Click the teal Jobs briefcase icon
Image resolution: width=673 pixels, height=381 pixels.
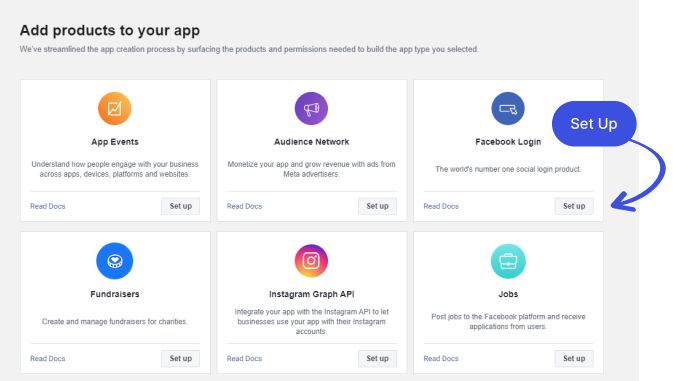508,261
